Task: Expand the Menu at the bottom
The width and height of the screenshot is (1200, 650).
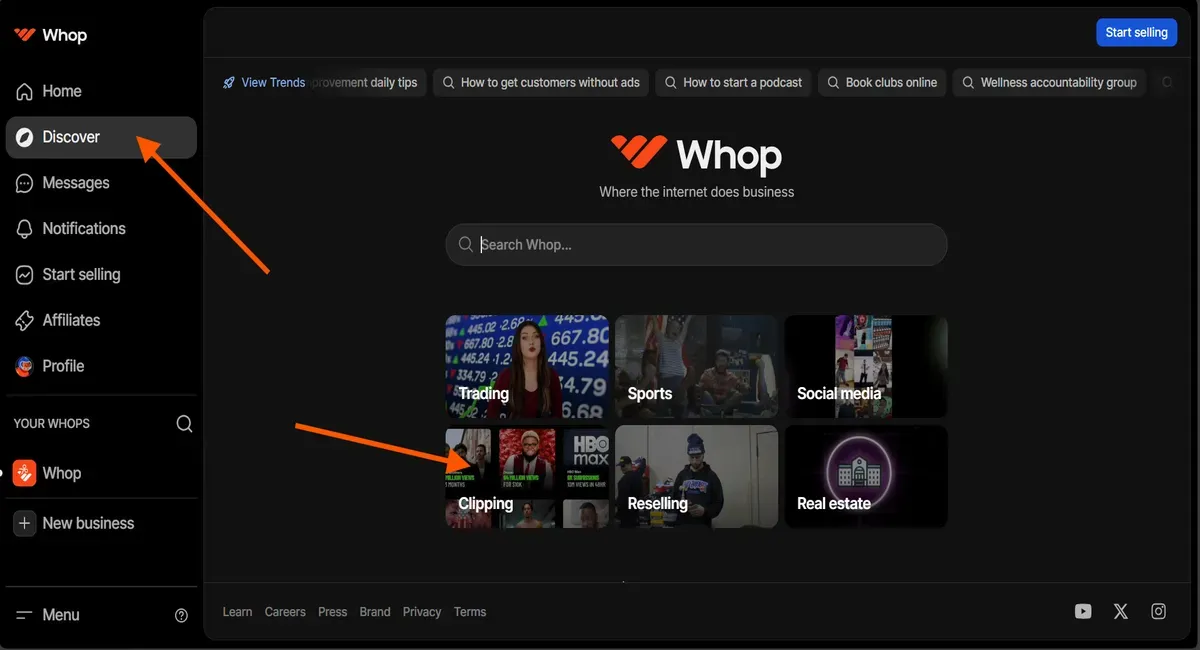Action: click(x=59, y=615)
